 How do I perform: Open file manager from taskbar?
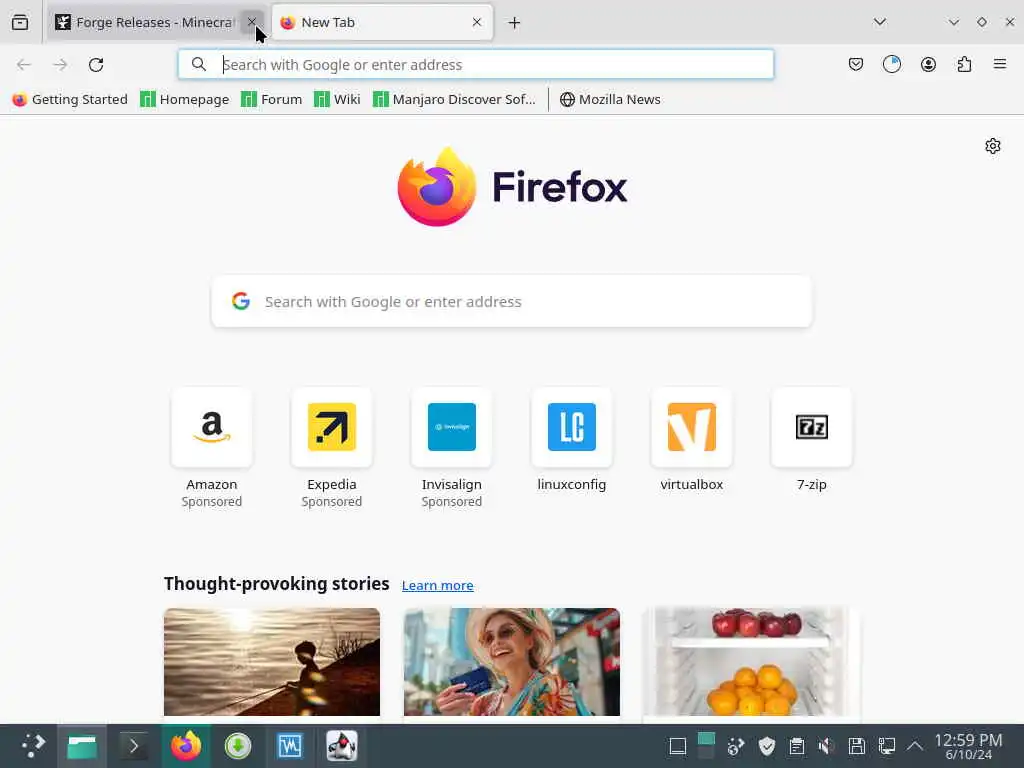coord(82,746)
